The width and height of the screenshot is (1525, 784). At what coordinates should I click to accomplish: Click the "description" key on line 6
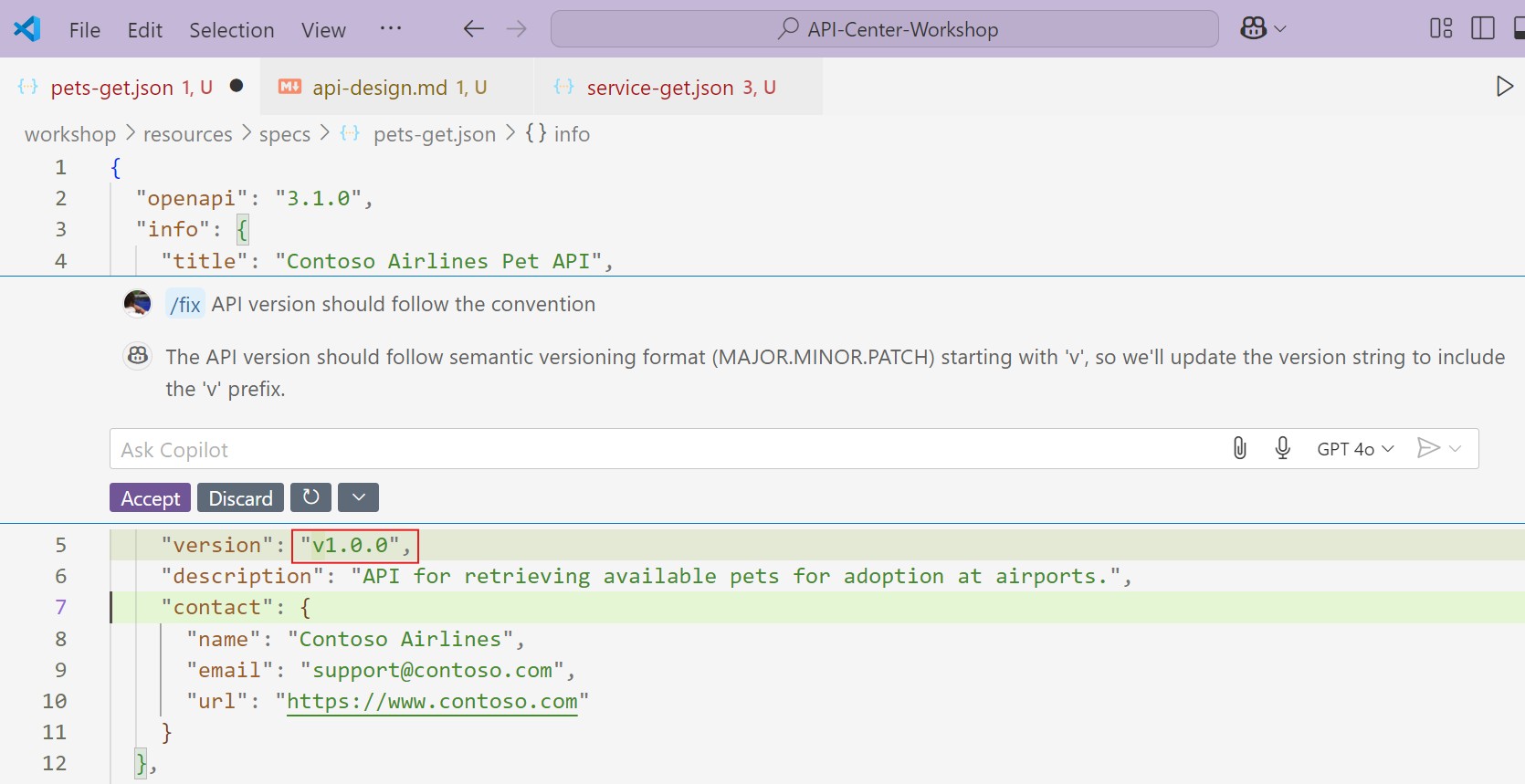(x=243, y=576)
